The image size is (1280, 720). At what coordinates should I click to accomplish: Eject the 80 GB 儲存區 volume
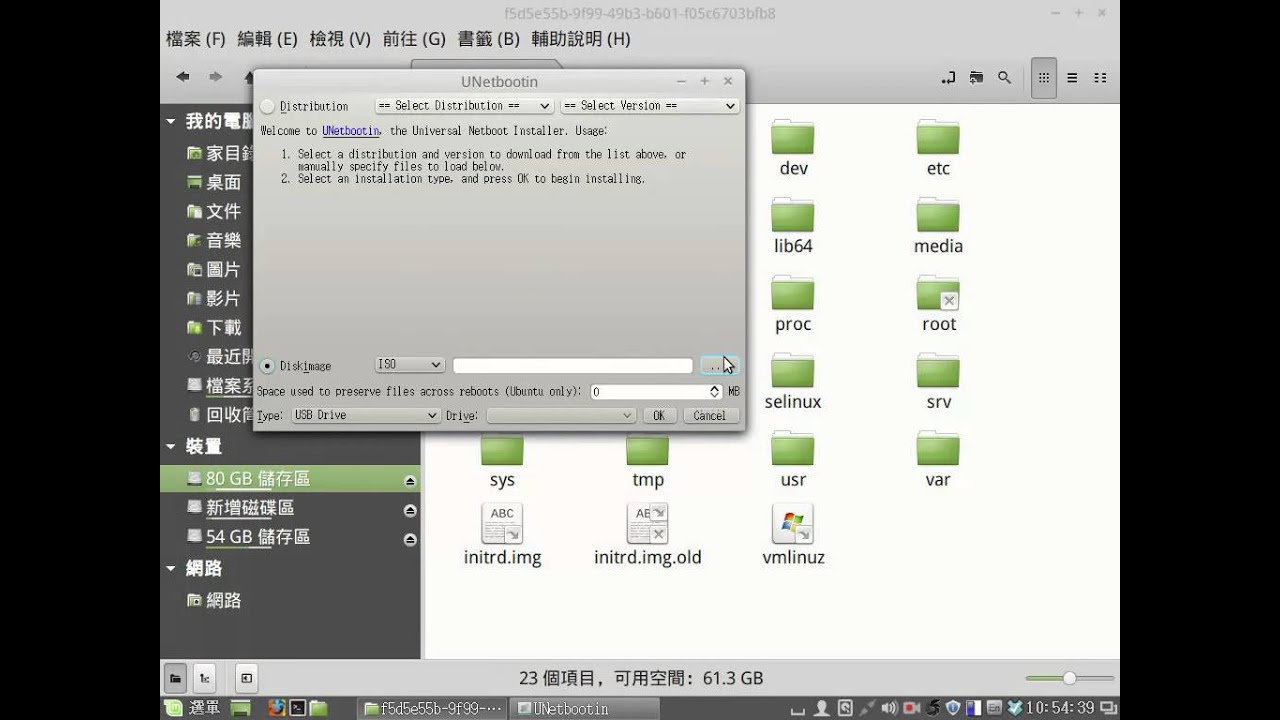pos(410,481)
